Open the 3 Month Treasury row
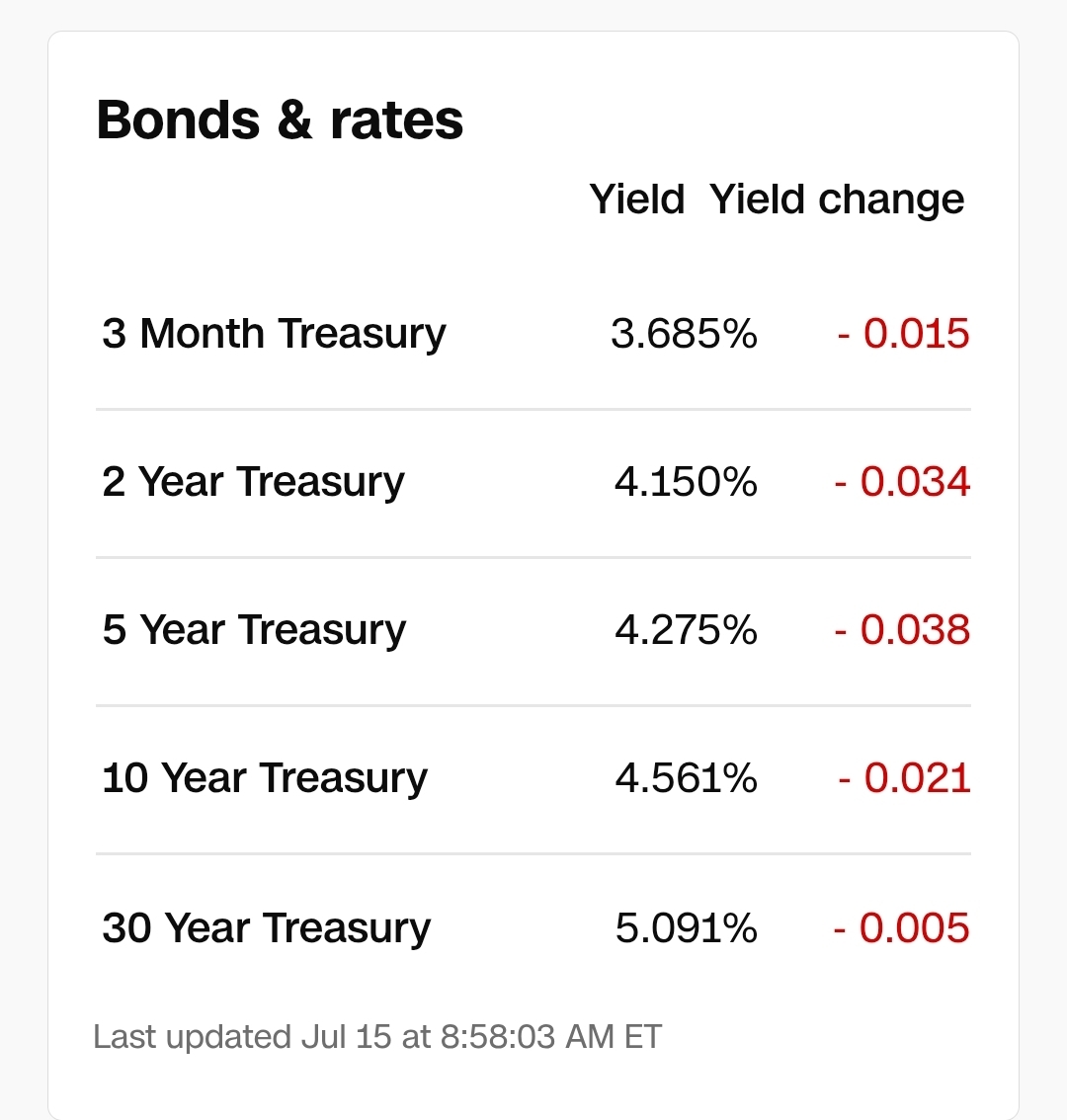The image size is (1067, 1120). pos(533,334)
